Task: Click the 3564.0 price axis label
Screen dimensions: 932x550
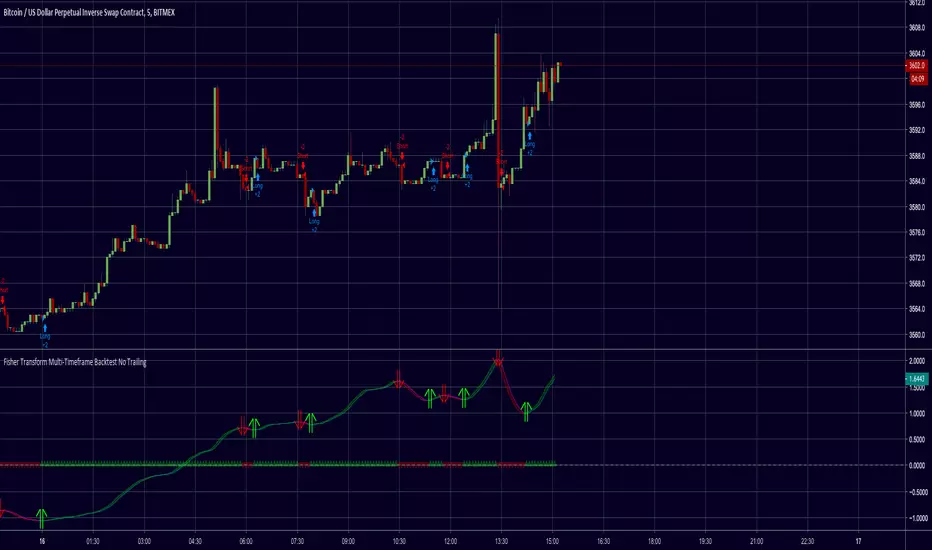Action: [x=917, y=309]
